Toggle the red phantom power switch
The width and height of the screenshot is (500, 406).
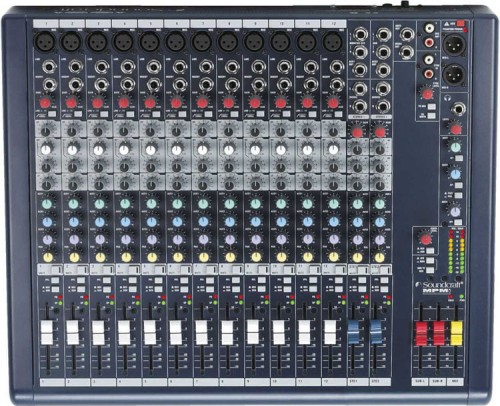[x=460, y=24]
